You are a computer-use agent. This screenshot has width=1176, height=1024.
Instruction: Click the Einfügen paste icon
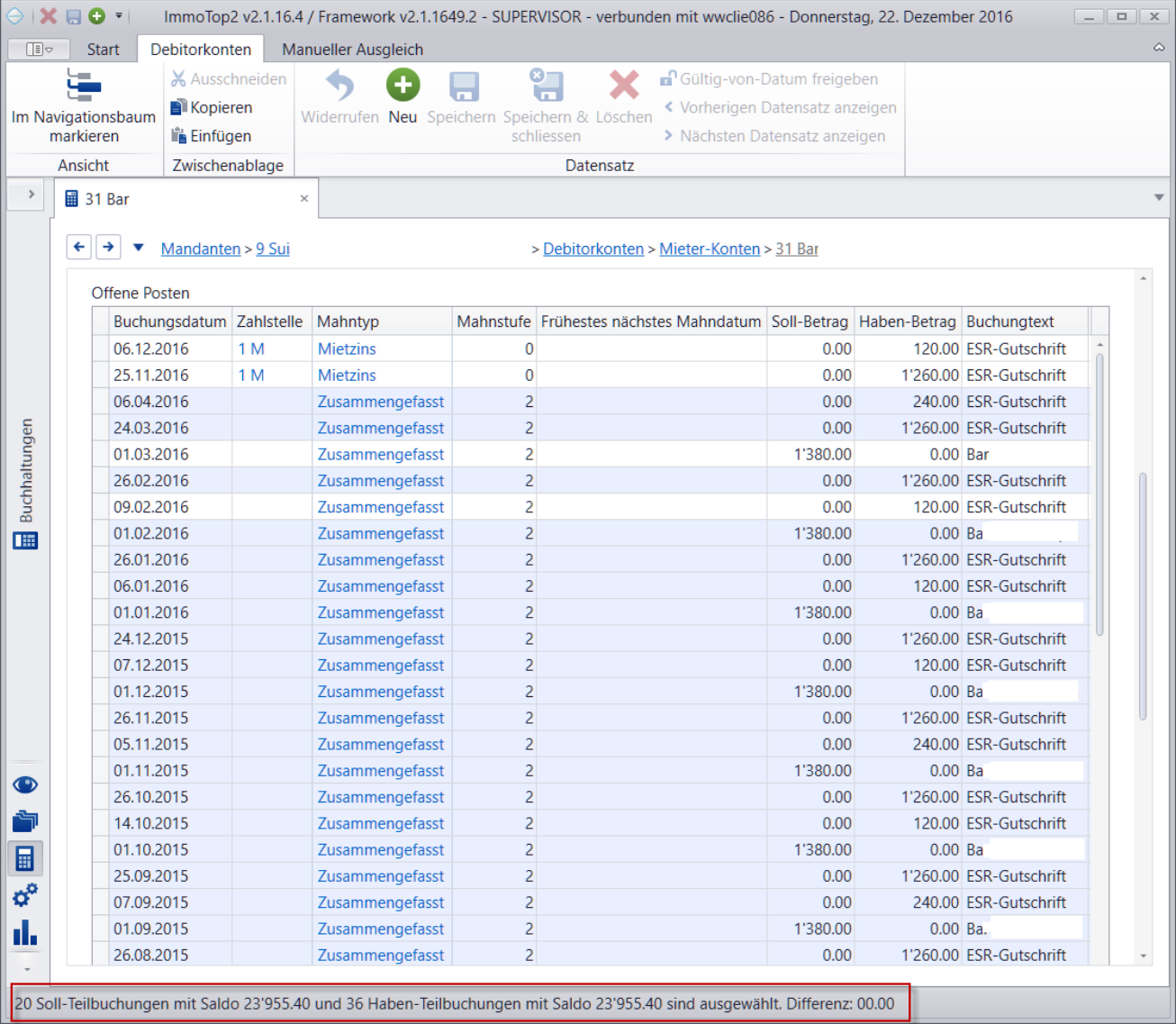pyautogui.click(x=178, y=136)
